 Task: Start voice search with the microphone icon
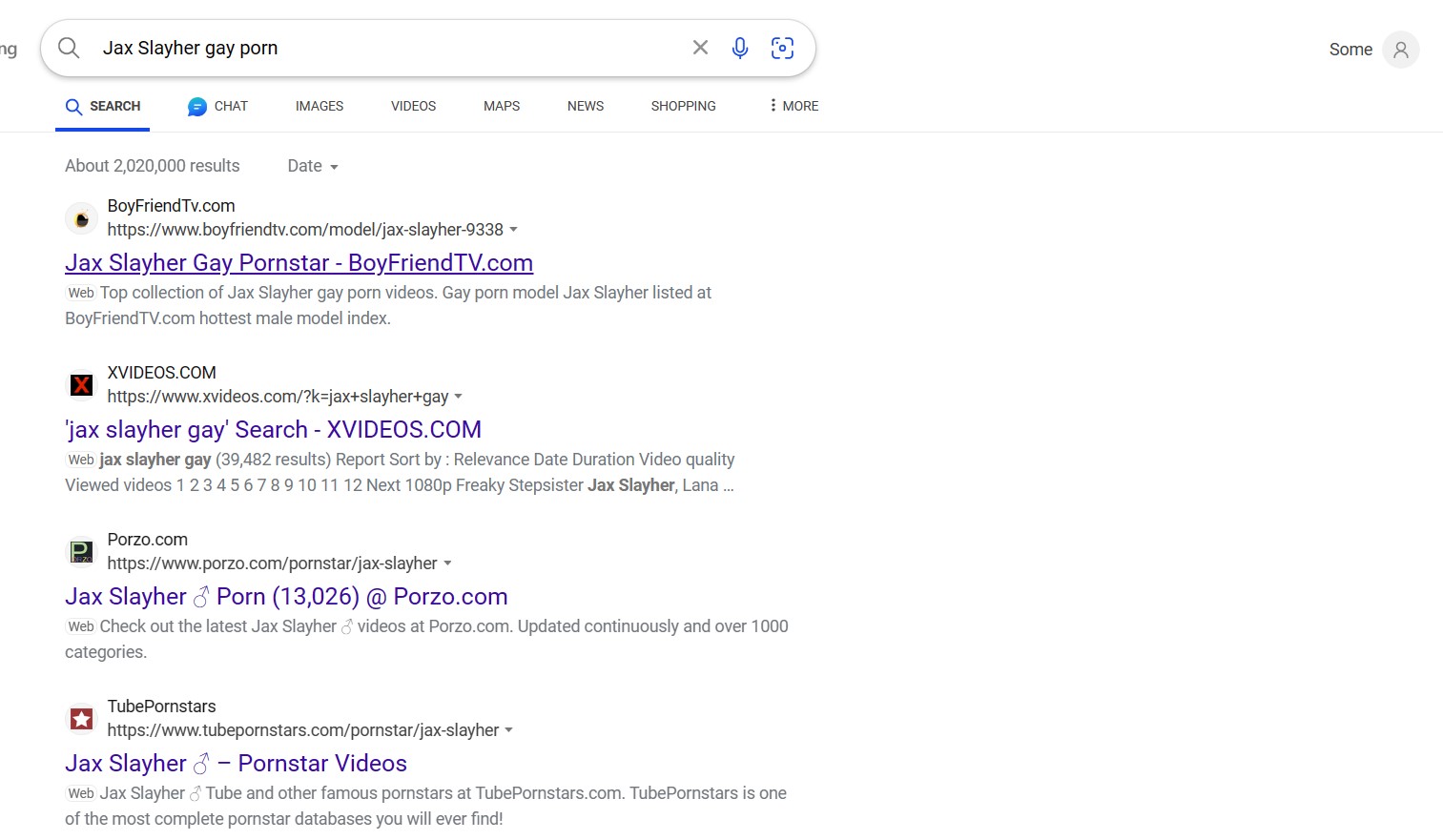pos(740,48)
